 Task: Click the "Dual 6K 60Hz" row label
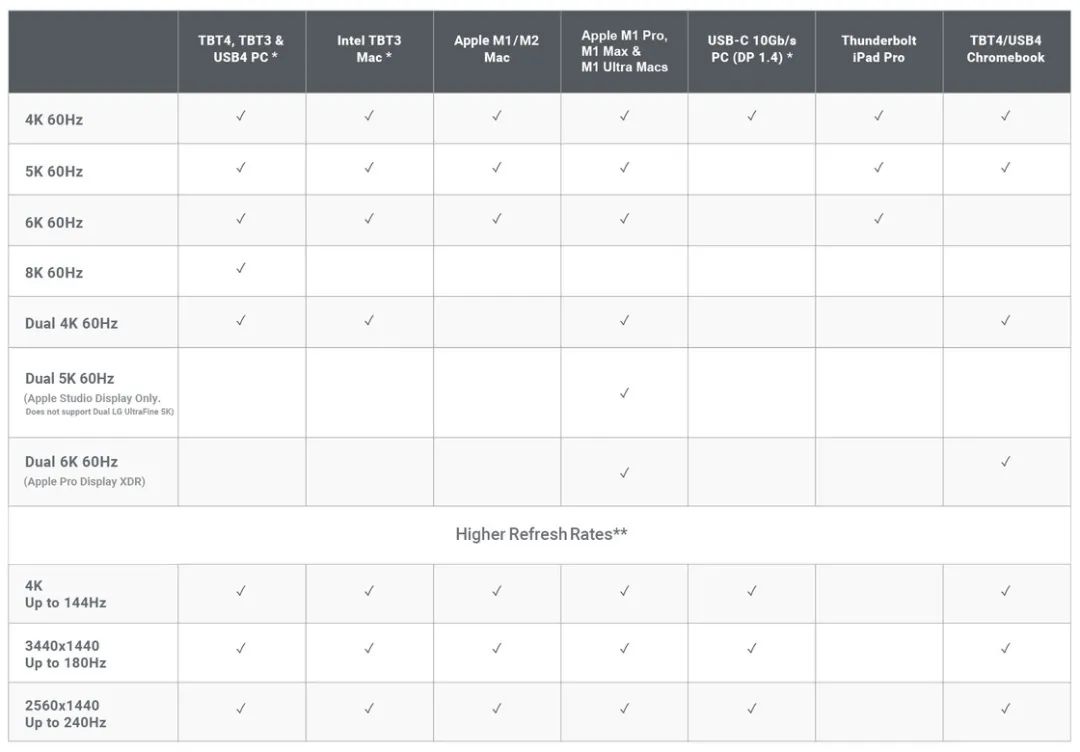click(72, 462)
